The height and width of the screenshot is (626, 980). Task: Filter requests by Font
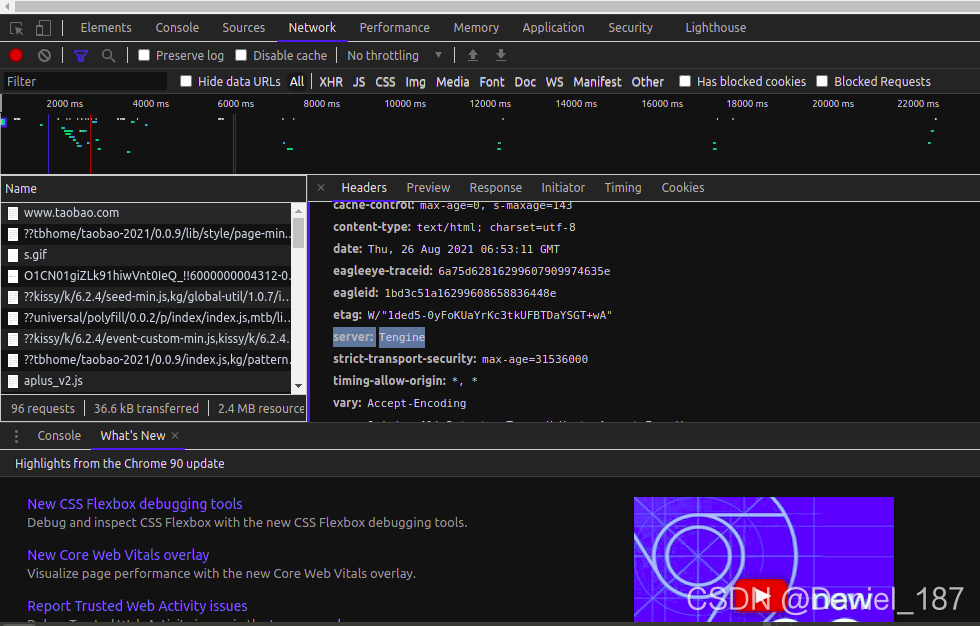coord(492,82)
